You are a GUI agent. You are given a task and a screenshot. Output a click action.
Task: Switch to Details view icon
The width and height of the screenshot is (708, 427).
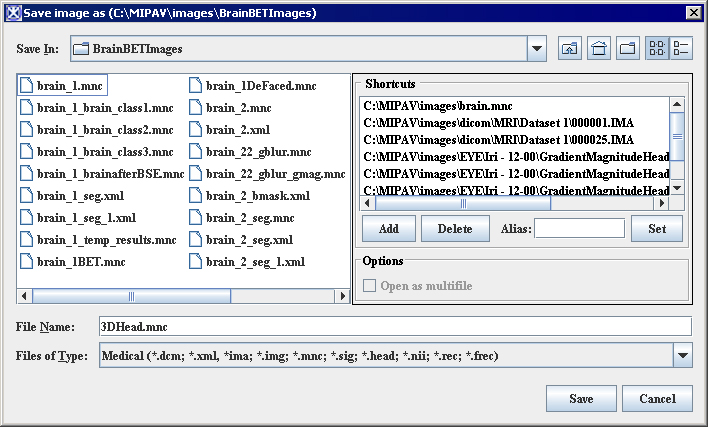pos(681,48)
